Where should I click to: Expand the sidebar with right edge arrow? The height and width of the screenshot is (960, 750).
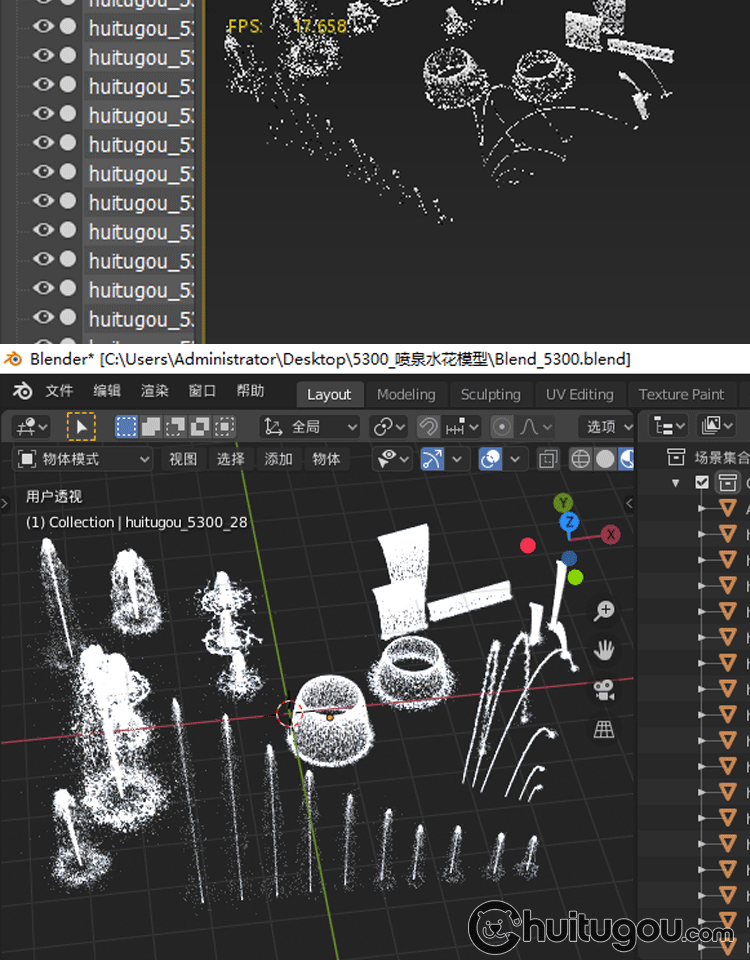click(629, 503)
